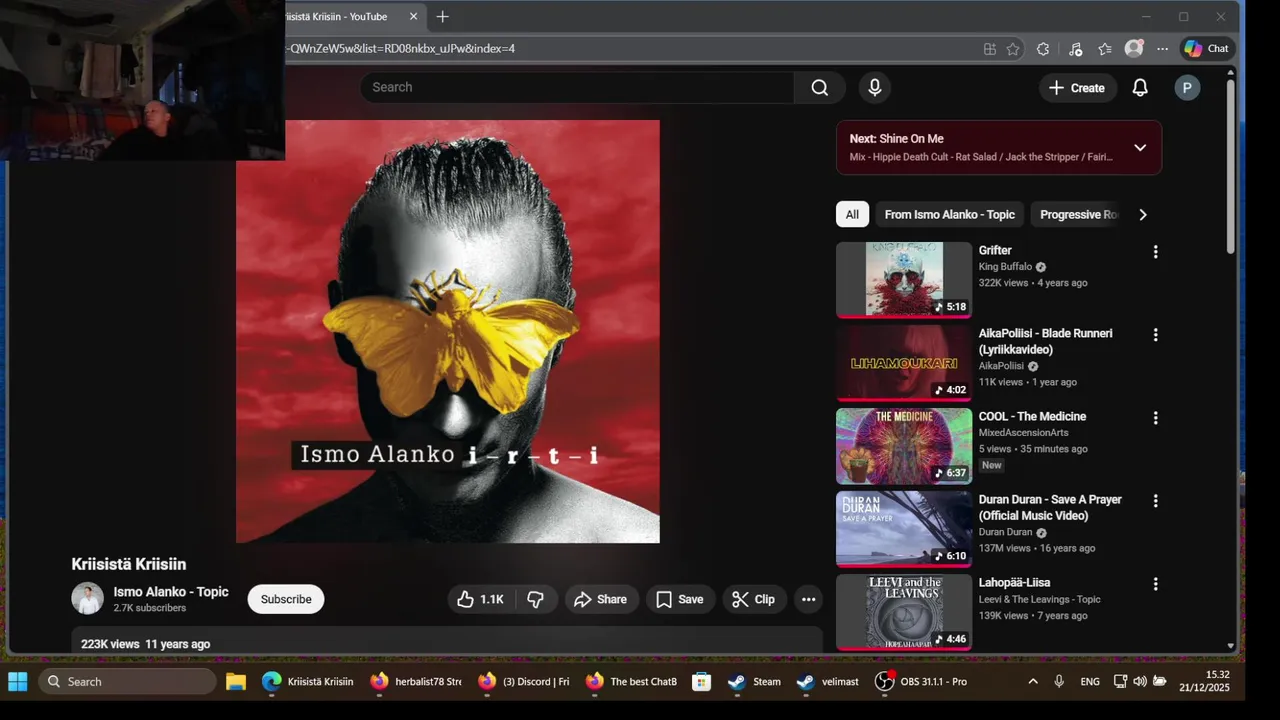Play Grifter video thumbnail

(904, 280)
